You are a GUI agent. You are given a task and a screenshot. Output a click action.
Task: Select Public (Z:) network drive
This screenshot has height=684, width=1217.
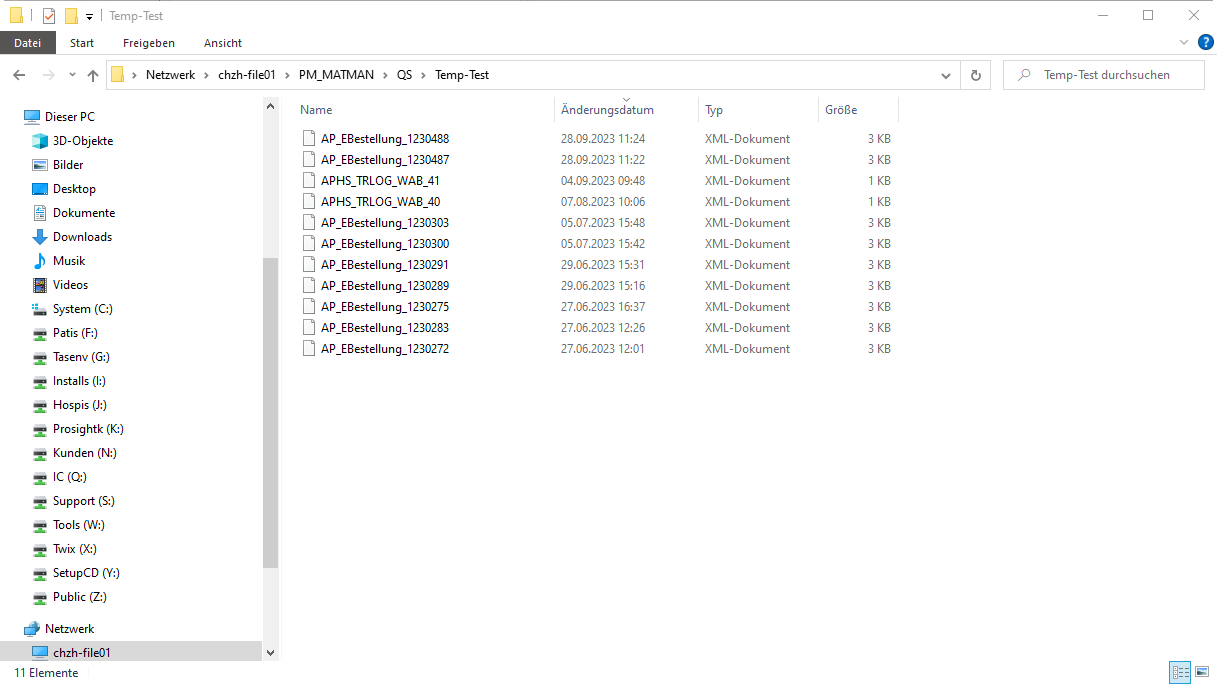click(80, 597)
